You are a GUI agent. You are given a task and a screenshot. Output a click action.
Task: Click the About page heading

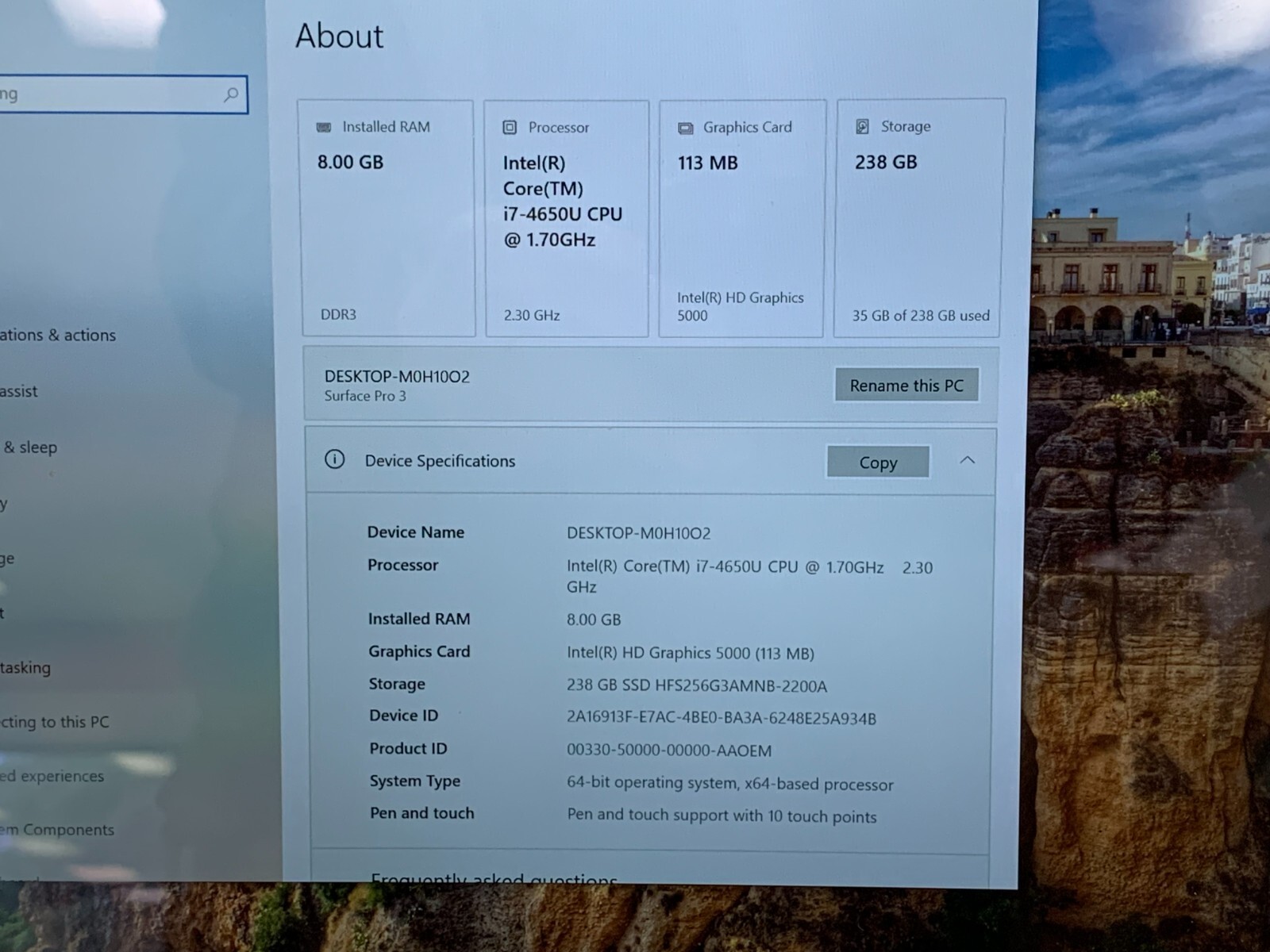coord(340,36)
